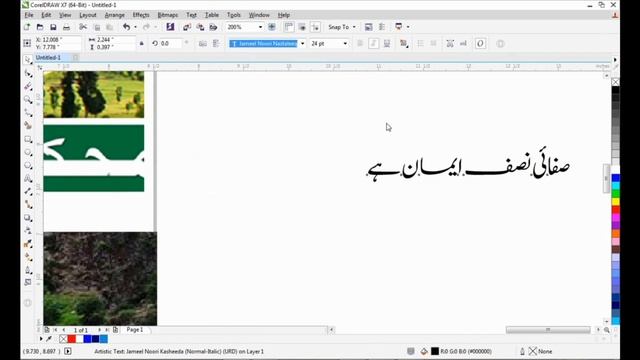Select the Drop Shadow tool
640x360 pixels.
[x=28, y=218]
